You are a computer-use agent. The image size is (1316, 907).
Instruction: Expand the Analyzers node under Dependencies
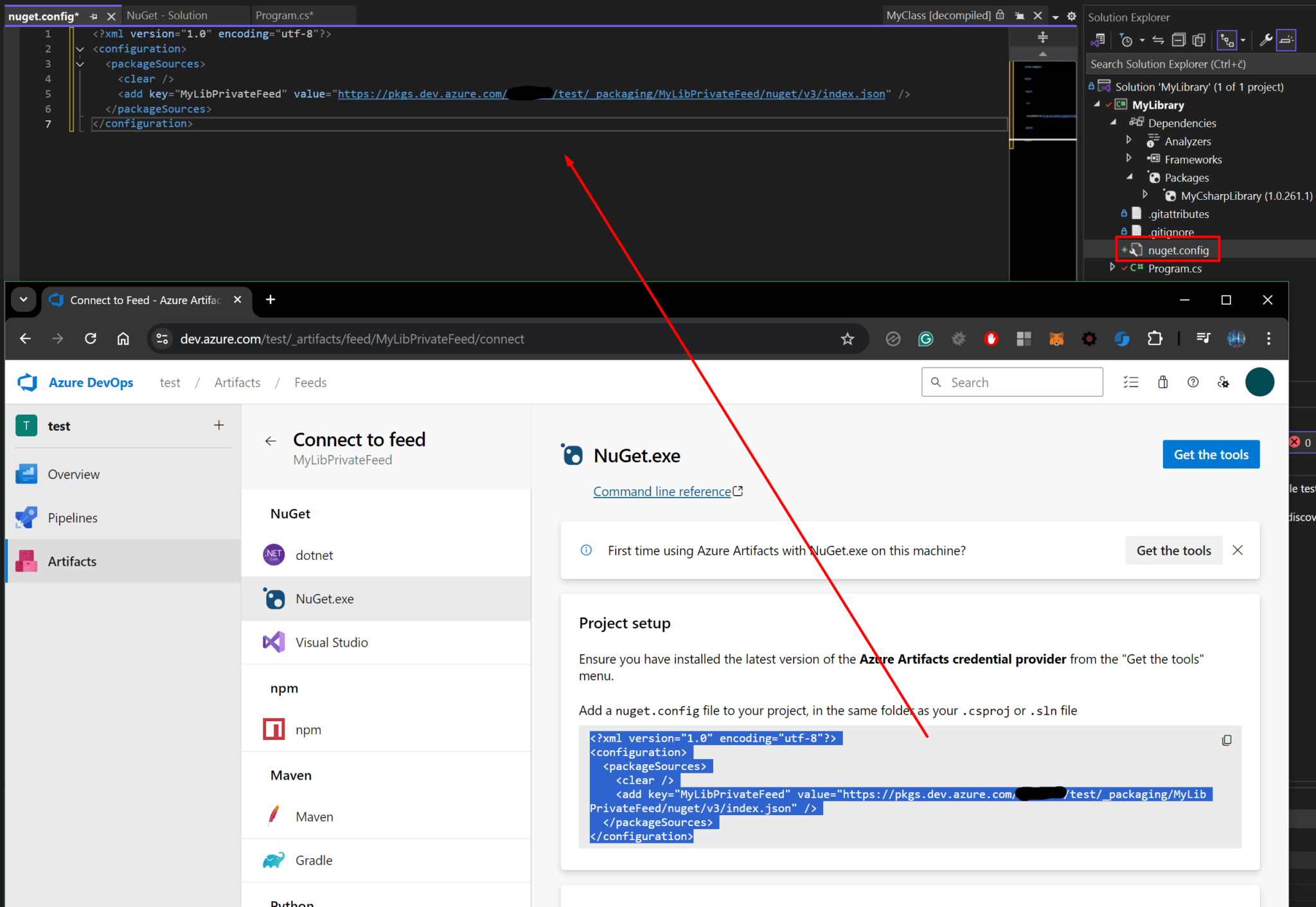[x=1129, y=139]
